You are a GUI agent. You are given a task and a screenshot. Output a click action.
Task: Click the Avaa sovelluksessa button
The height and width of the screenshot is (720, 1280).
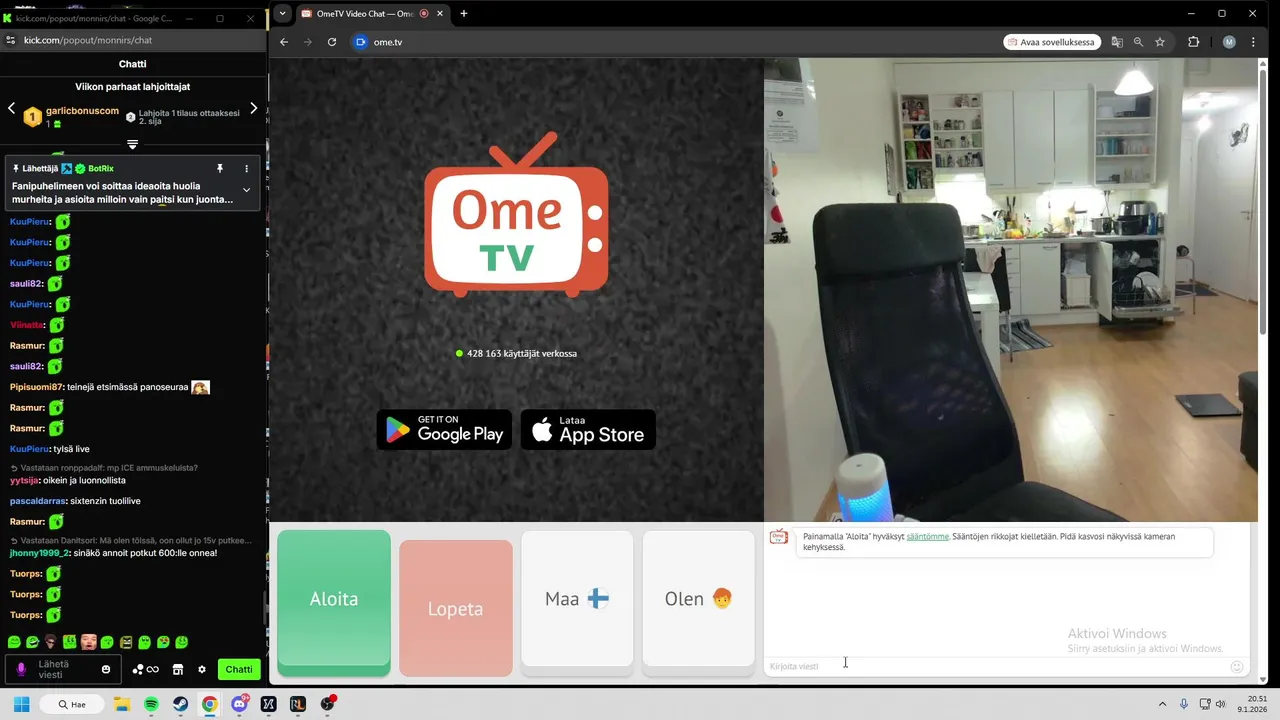click(1052, 42)
